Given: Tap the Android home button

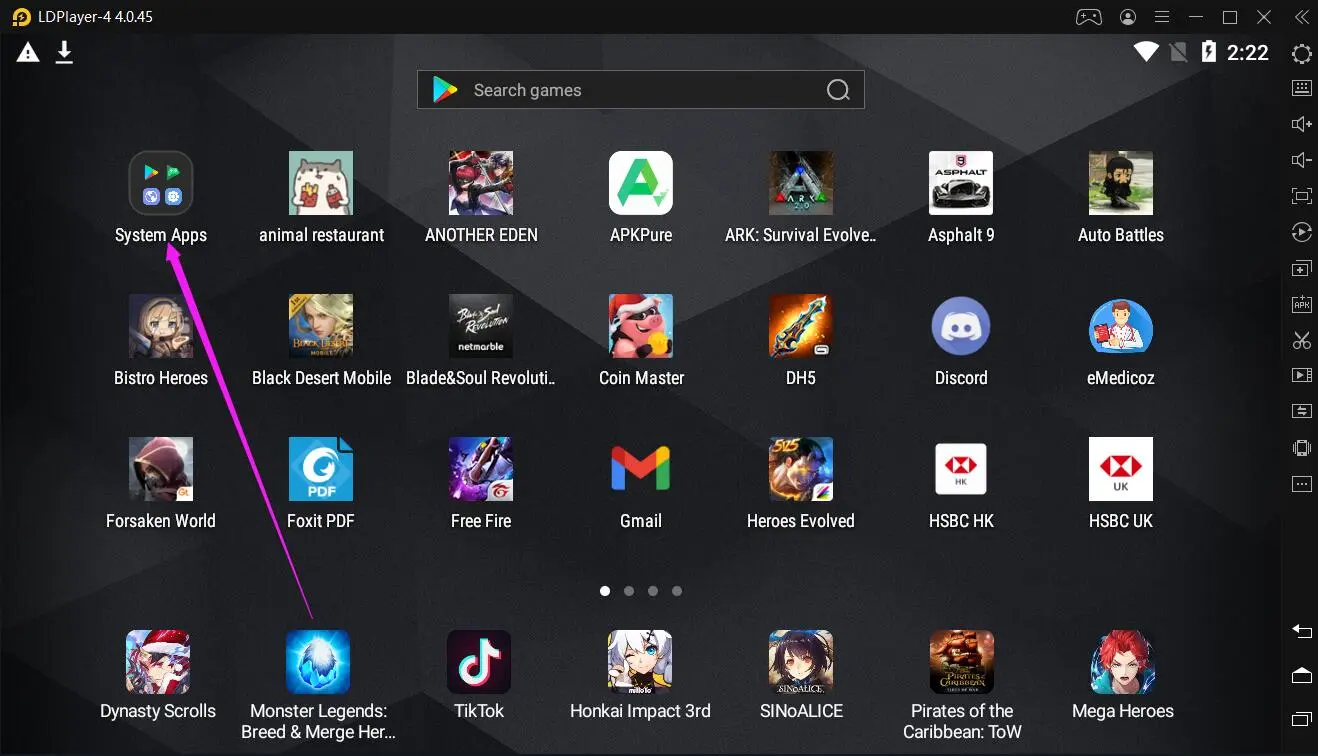Looking at the screenshot, I should [1302, 676].
